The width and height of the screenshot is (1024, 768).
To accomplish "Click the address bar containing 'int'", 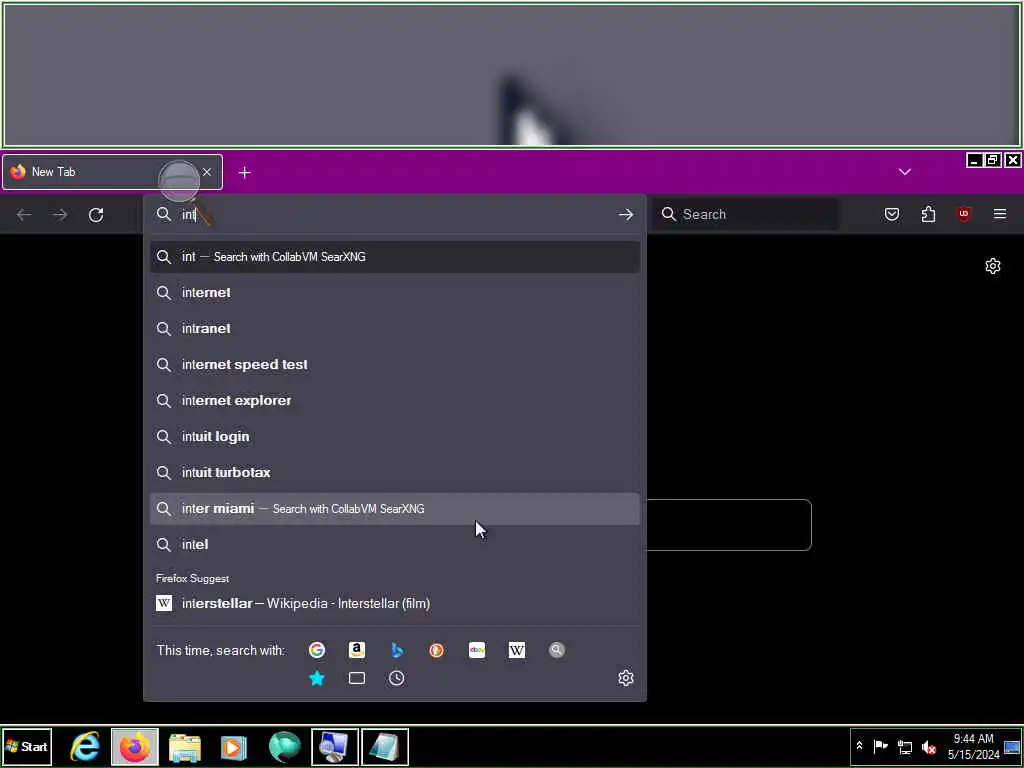I will point(395,214).
